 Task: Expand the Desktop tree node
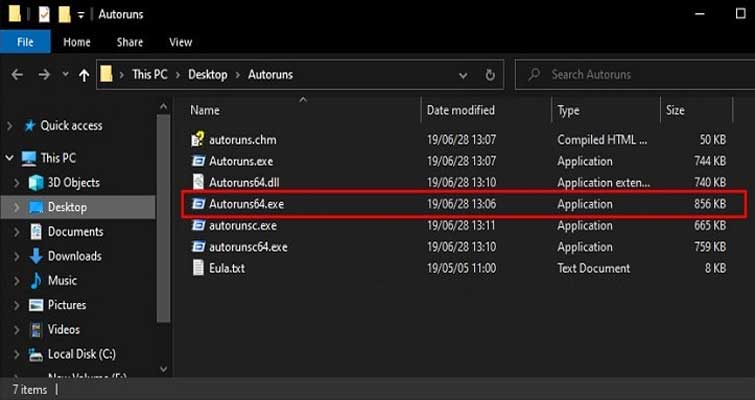17,207
